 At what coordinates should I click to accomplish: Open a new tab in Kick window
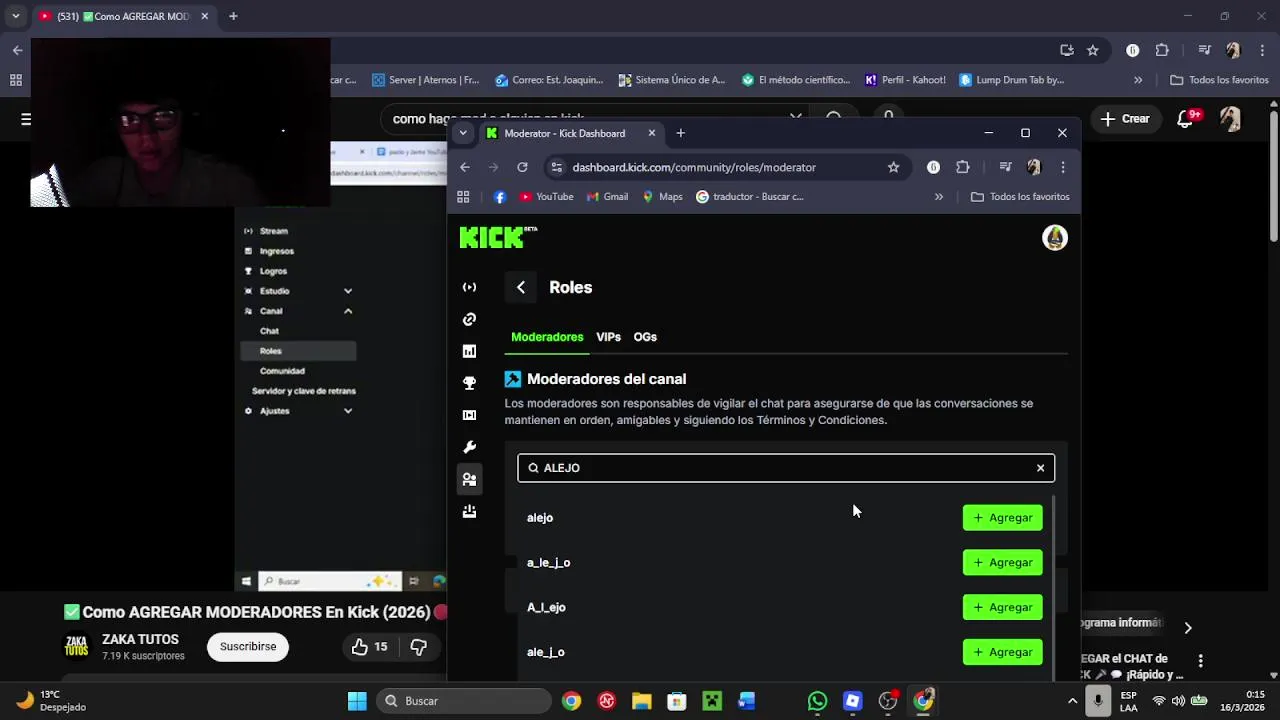click(x=680, y=133)
